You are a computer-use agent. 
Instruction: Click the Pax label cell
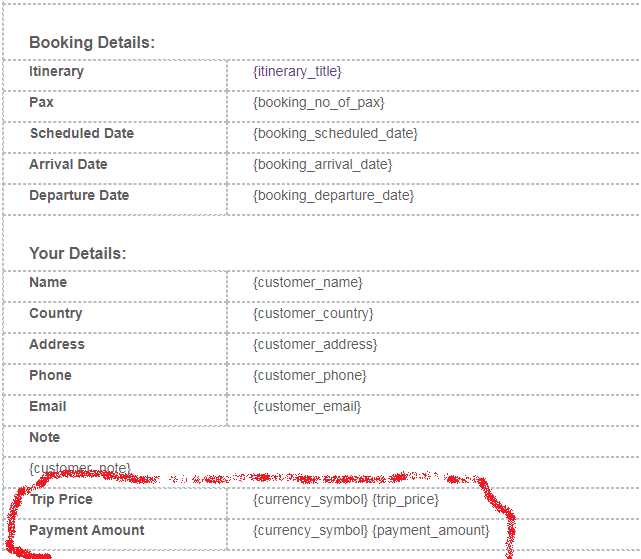click(x=115, y=106)
